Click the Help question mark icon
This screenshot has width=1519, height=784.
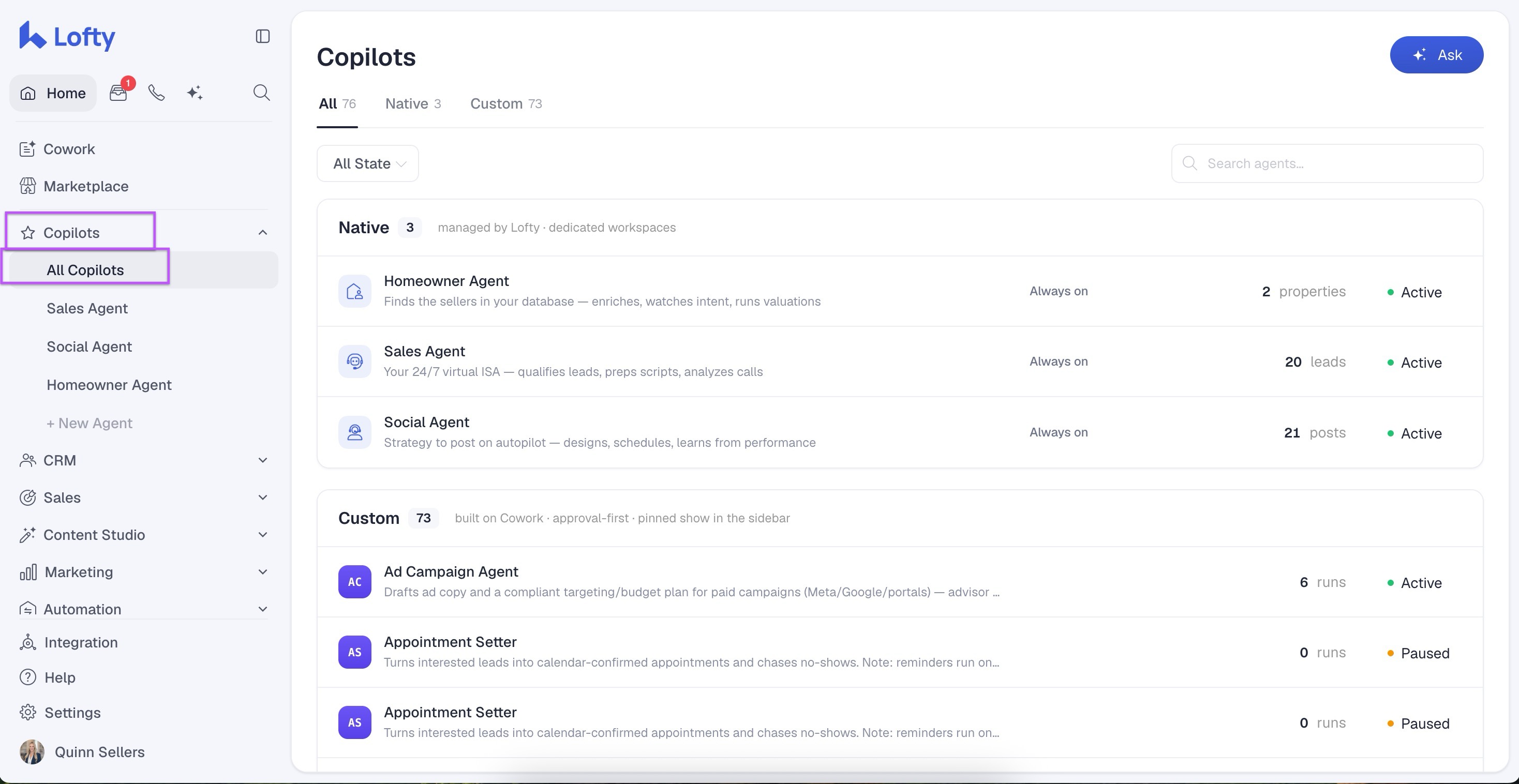[x=28, y=677]
